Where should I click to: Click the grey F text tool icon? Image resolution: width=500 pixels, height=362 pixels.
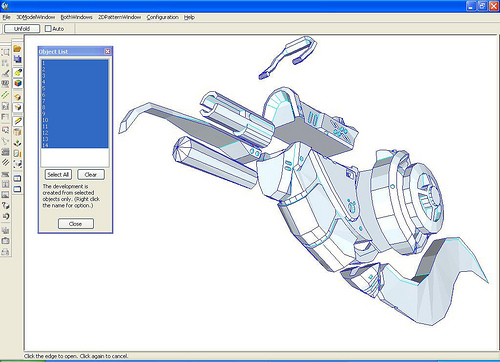coord(5,117)
